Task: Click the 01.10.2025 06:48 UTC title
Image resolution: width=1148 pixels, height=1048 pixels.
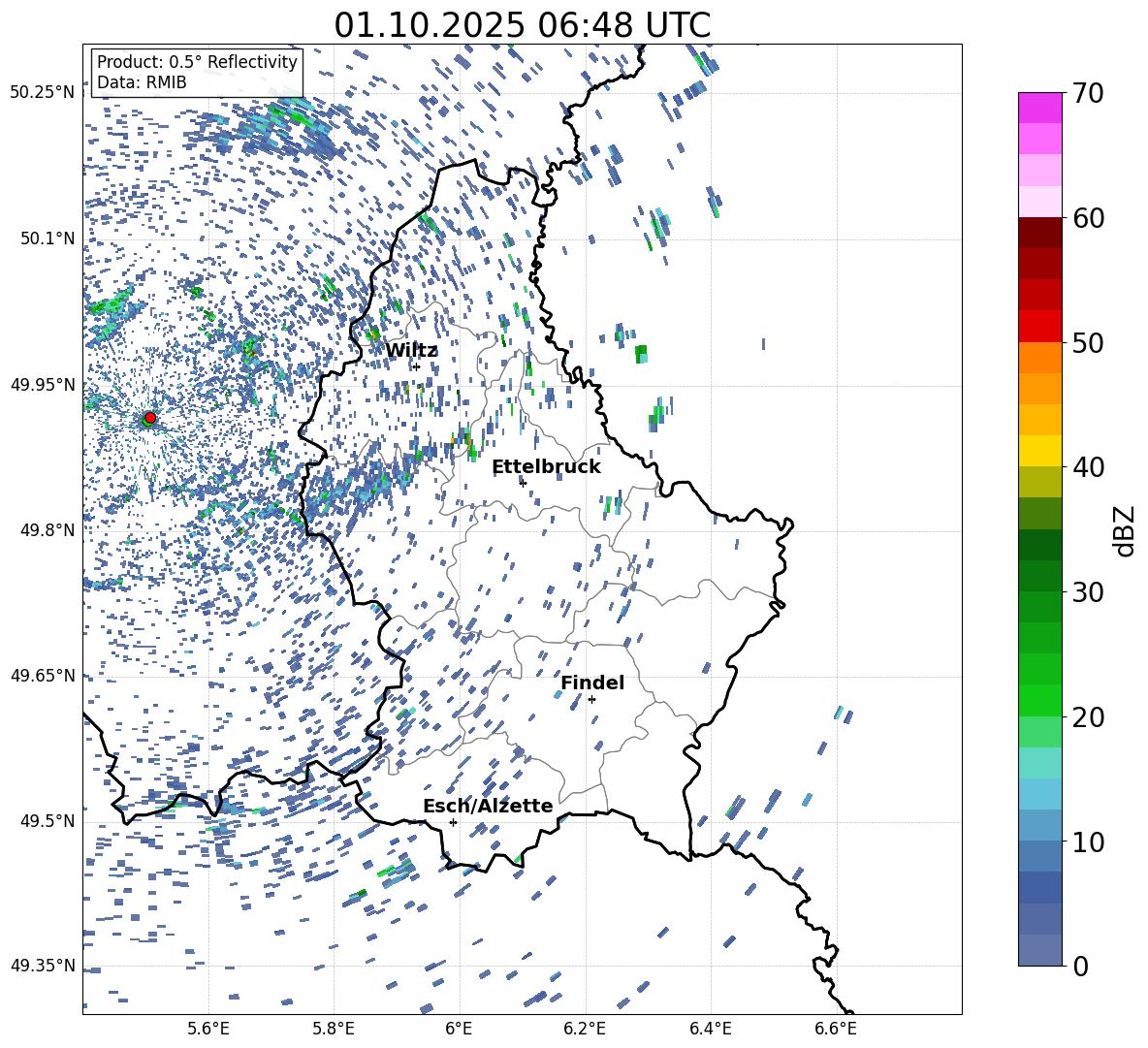Action: point(522,25)
